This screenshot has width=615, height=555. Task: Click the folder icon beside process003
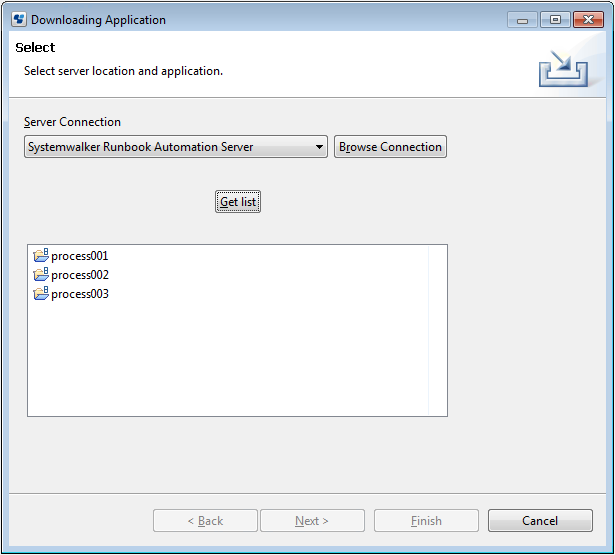41,293
